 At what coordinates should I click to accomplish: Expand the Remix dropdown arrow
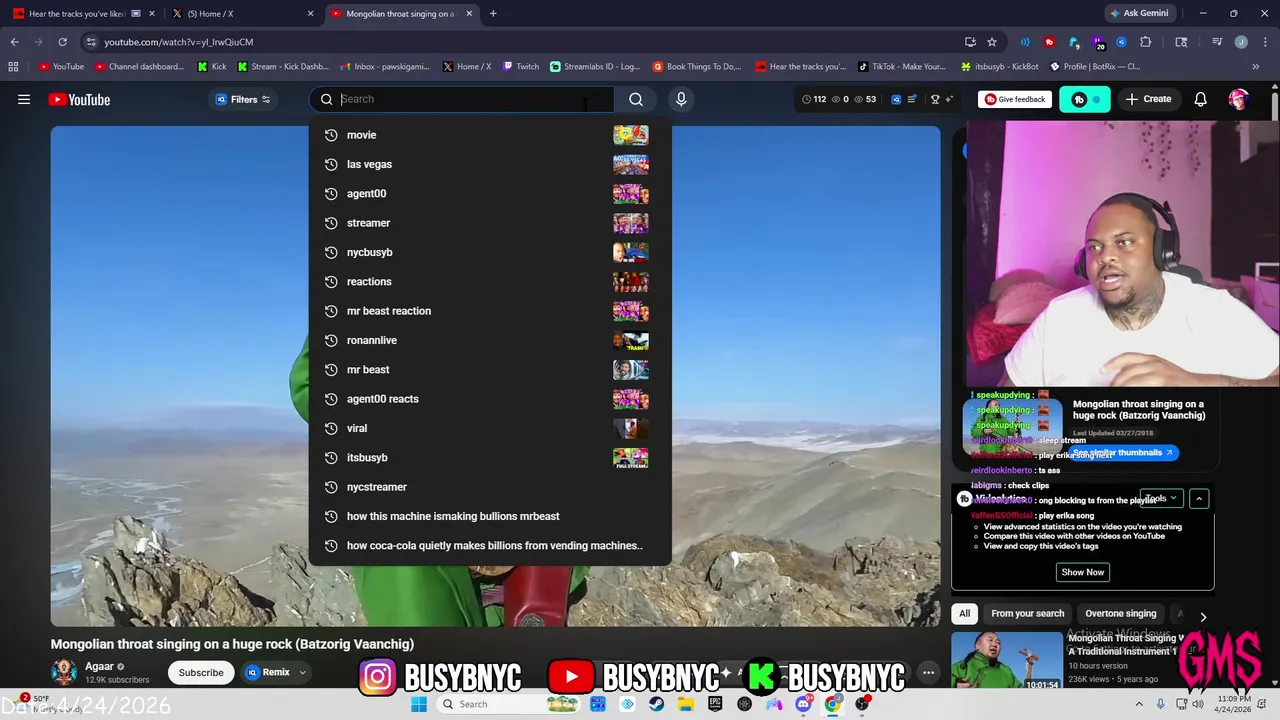click(x=302, y=673)
